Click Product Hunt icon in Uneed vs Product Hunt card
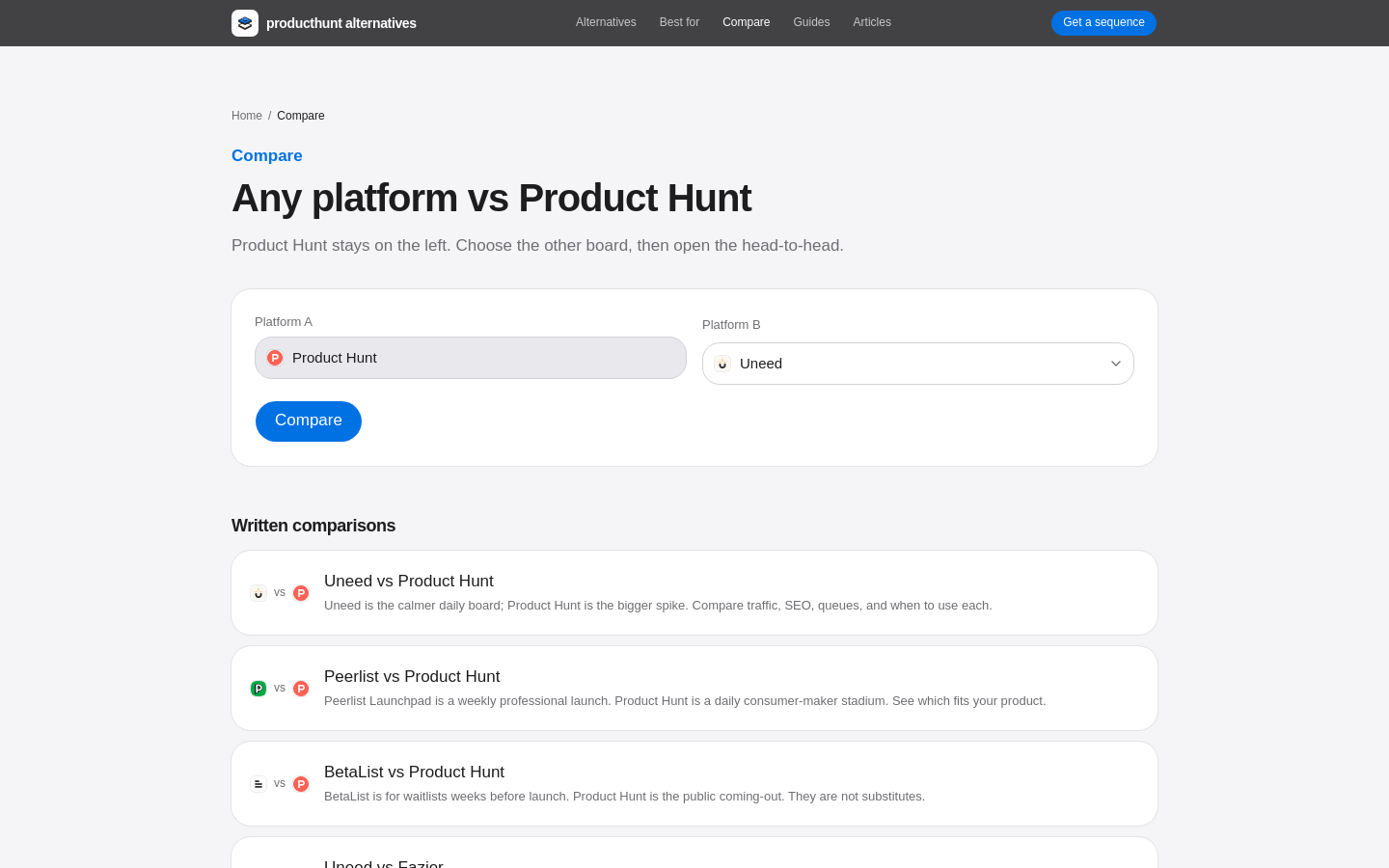This screenshot has height=868, width=1389. point(301,593)
